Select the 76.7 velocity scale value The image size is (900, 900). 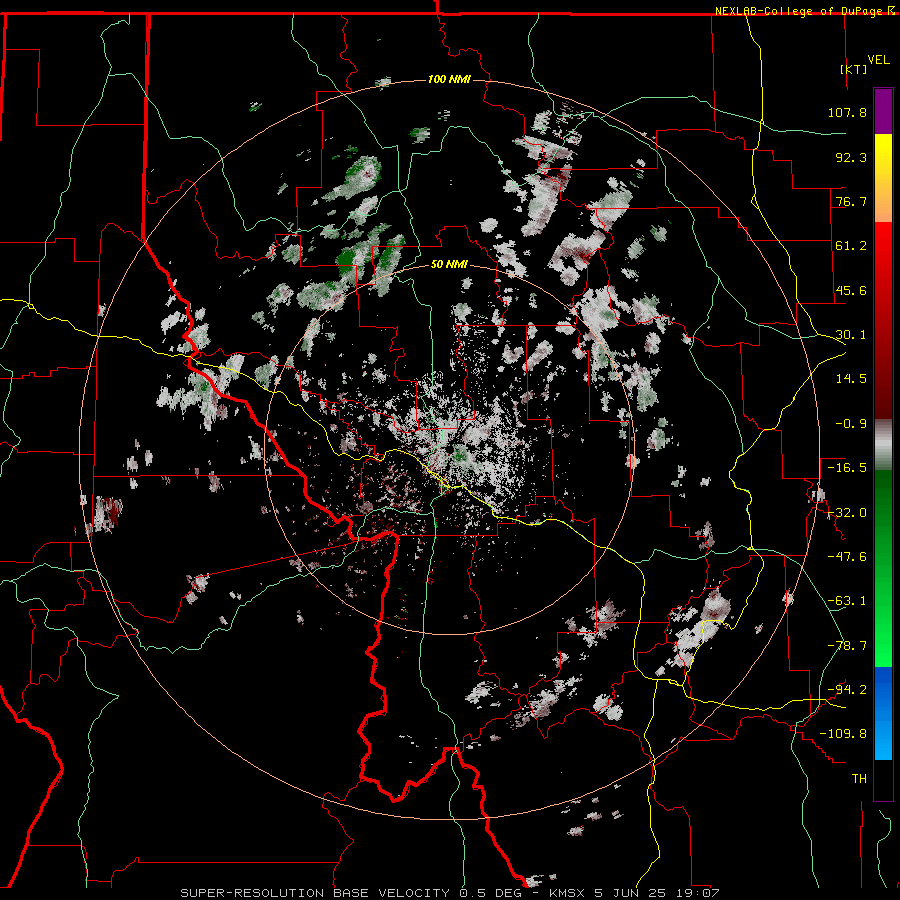click(x=851, y=201)
